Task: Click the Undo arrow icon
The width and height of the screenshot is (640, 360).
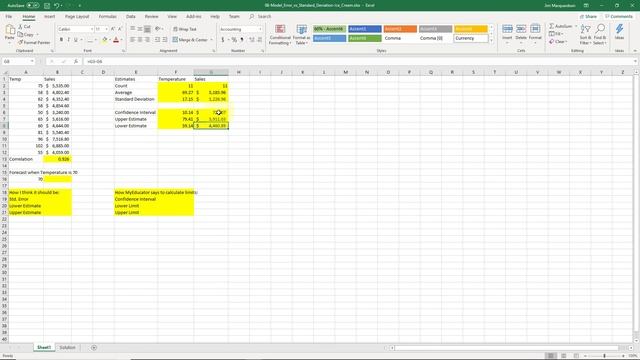Action: (x=57, y=5)
